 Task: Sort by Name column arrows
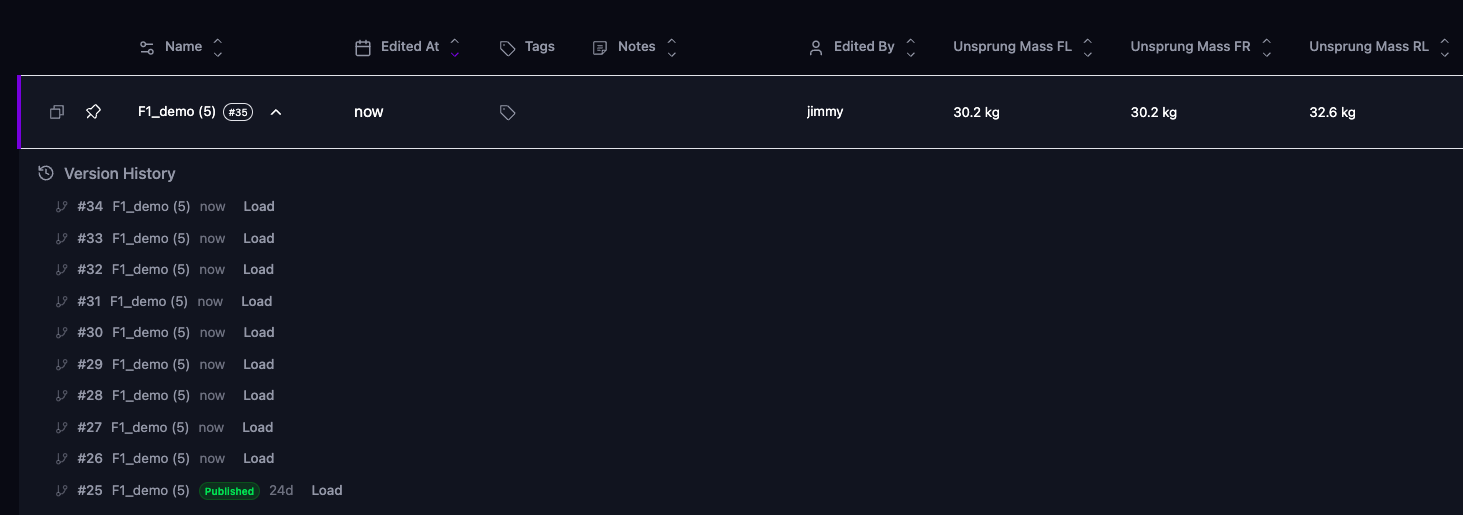pyautogui.click(x=218, y=47)
